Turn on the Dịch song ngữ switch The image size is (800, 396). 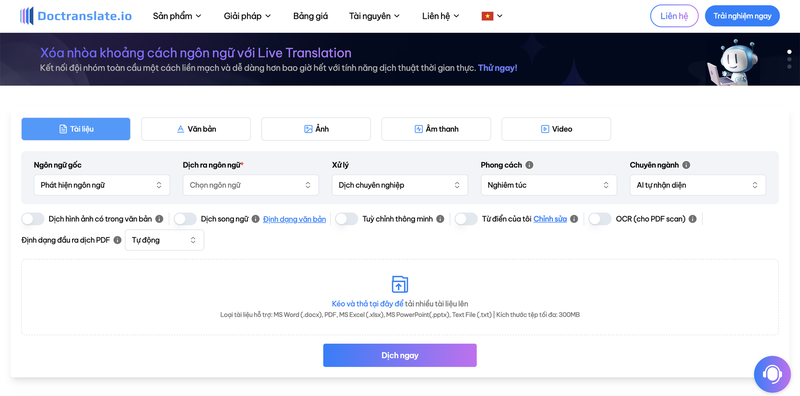[x=185, y=219]
